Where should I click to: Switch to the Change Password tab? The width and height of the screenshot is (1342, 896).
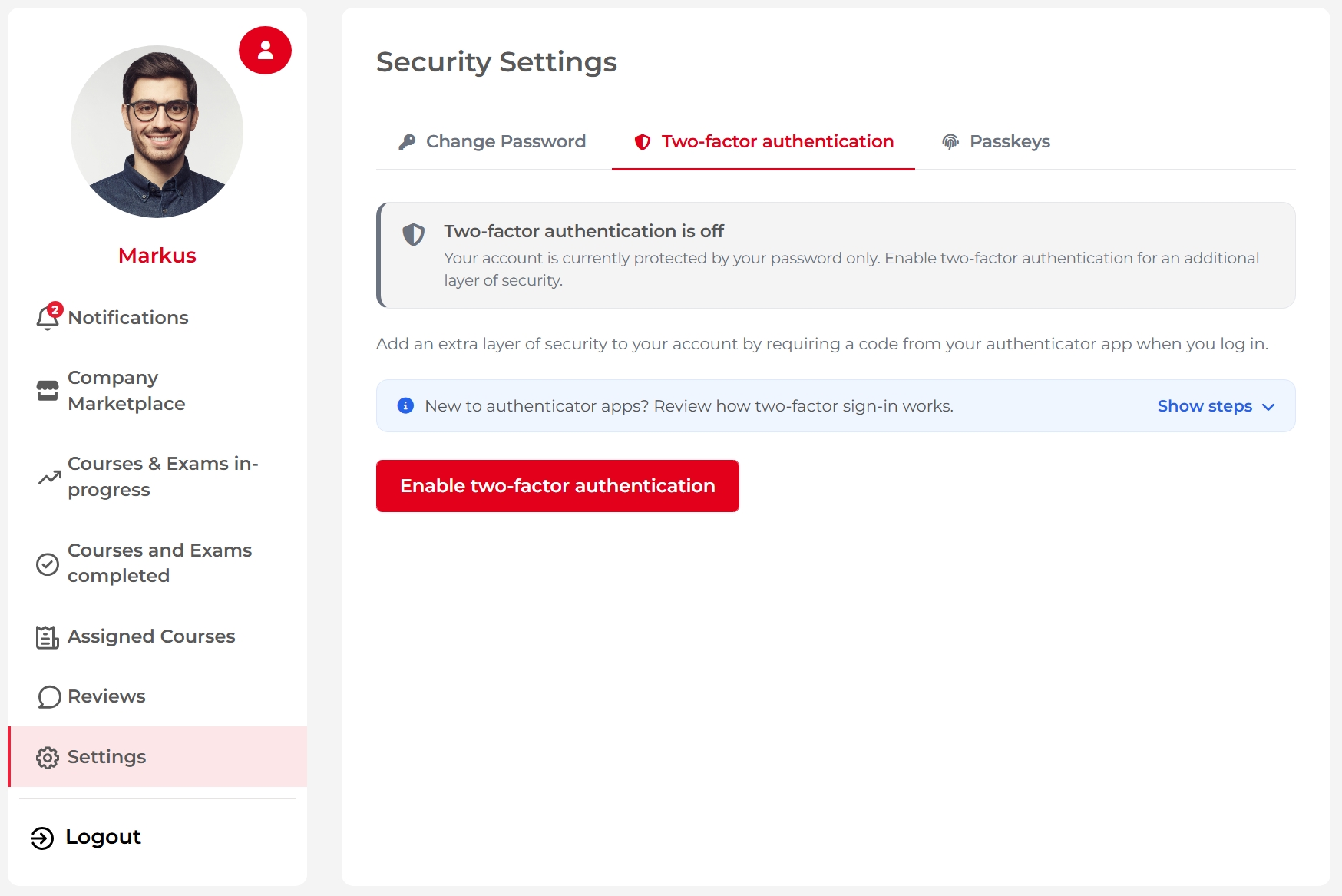[x=492, y=142]
